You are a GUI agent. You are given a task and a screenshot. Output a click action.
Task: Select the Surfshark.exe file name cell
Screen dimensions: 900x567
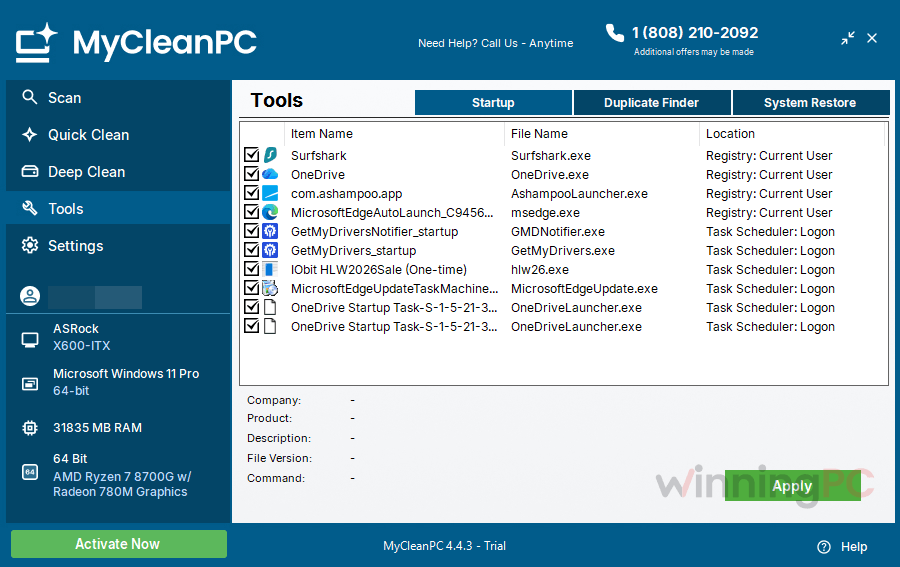click(x=550, y=156)
